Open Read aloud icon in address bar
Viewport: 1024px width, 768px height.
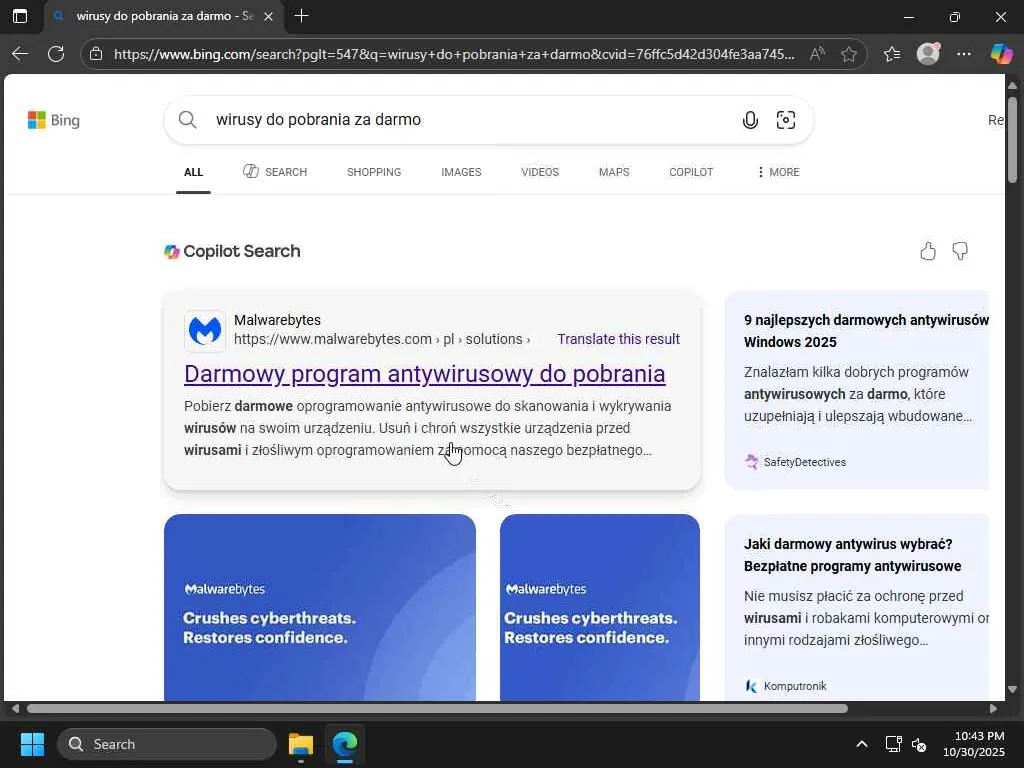tap(817, 54)
